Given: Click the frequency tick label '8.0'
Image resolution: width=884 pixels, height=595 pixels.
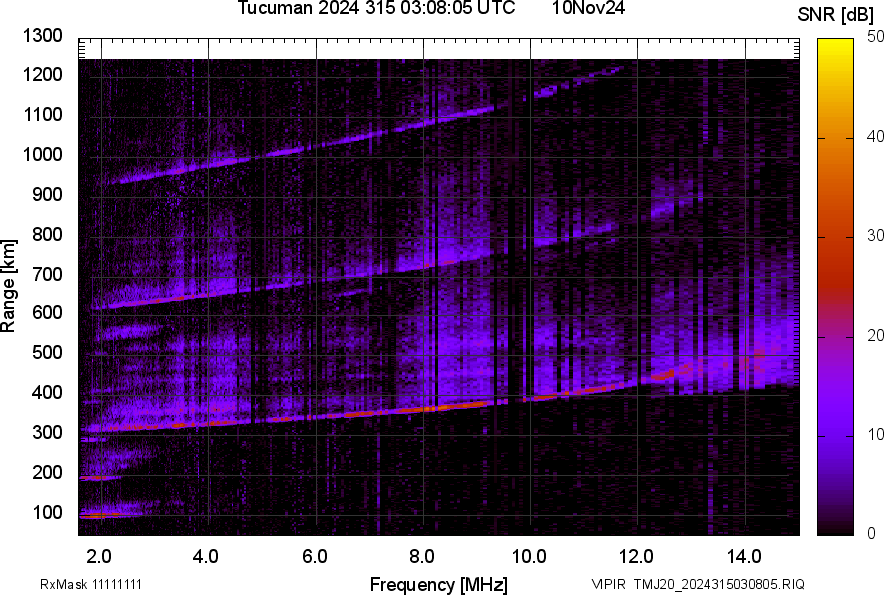Looking at the screenshot, I should pyautogui.click(x=422, y=557).
